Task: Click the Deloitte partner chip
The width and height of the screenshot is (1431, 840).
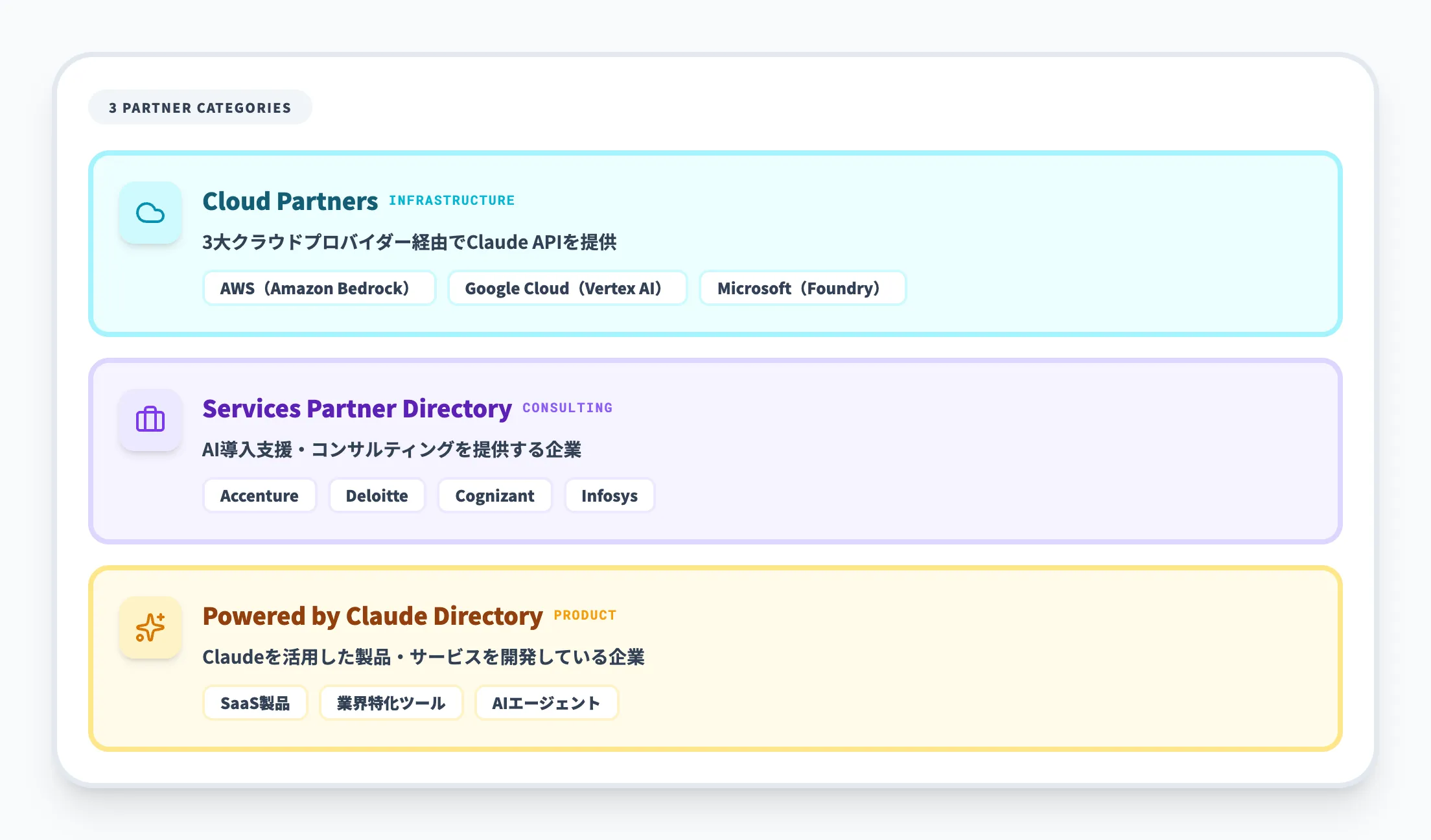Action: (x=377, y=496)
